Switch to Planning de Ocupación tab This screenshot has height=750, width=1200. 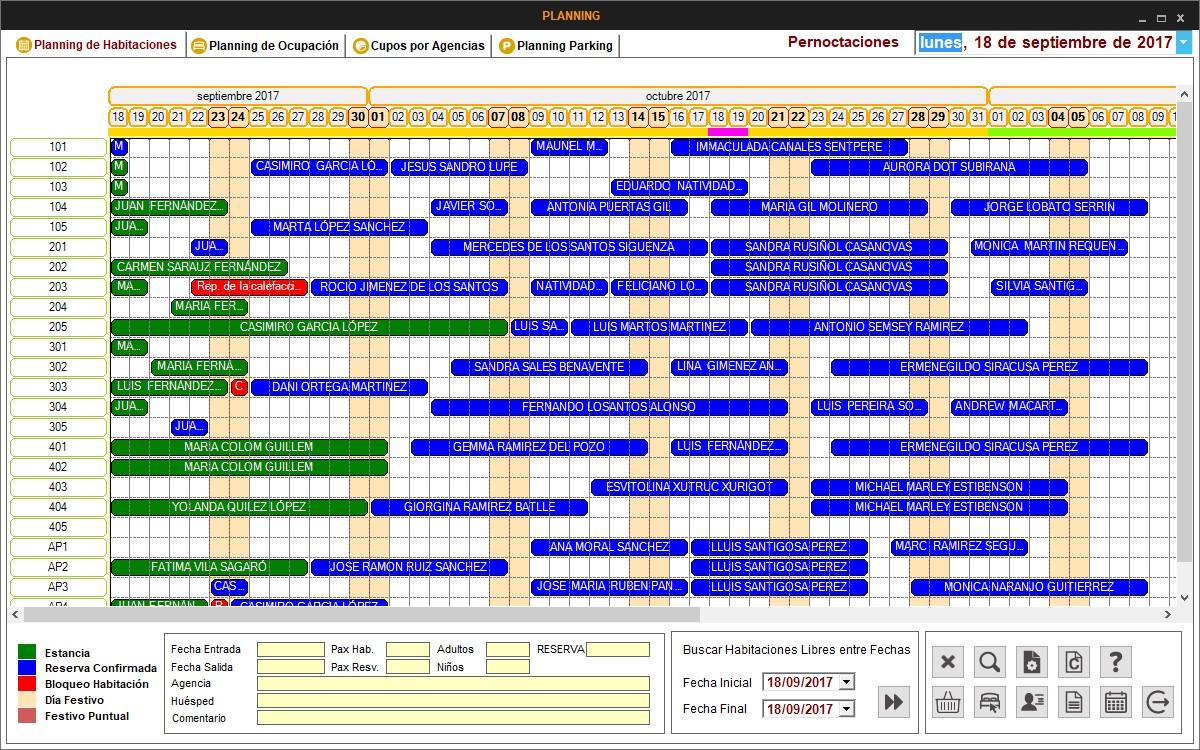click(x=265, y=46)
